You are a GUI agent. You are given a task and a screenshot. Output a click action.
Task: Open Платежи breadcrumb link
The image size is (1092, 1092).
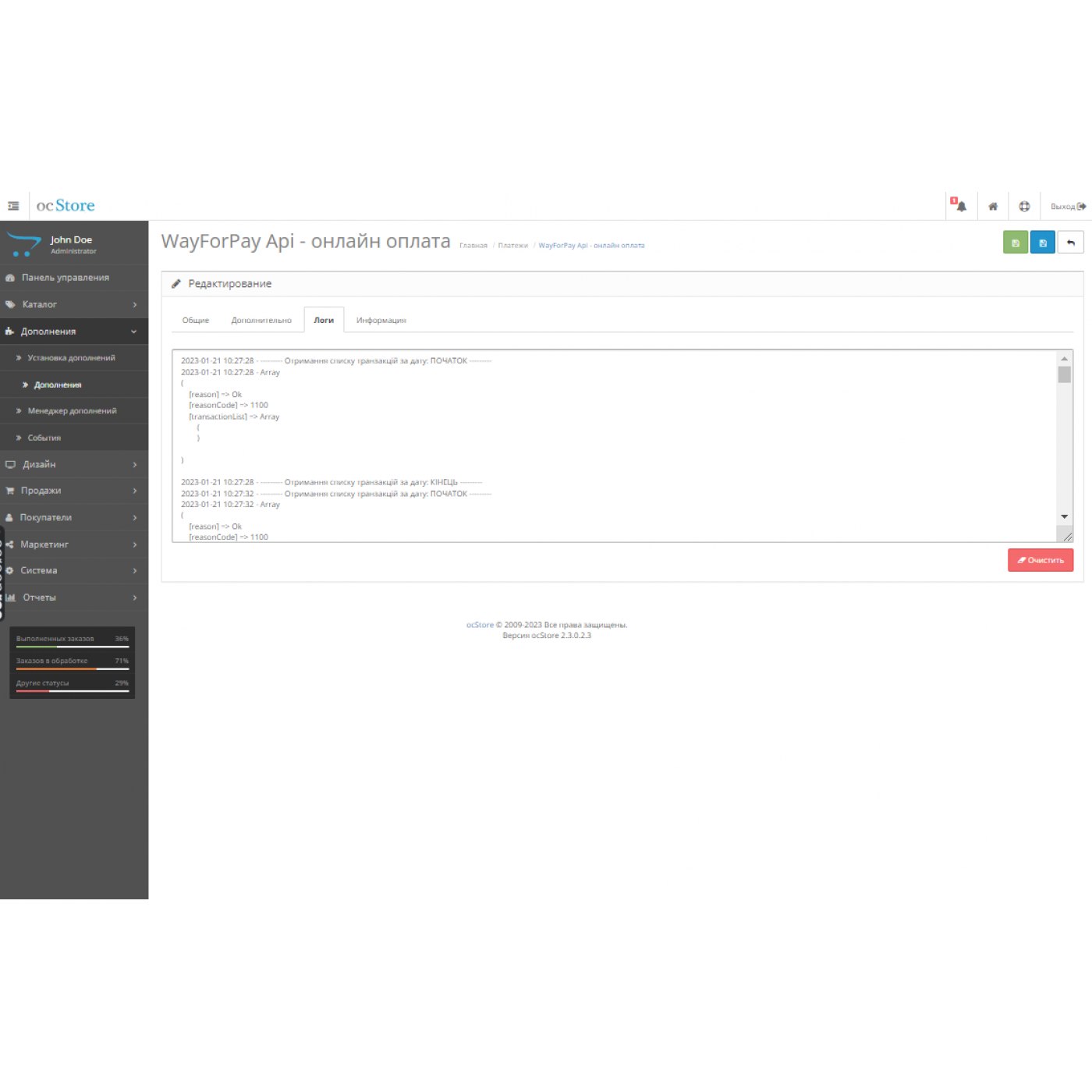click(x=512, y=246)
